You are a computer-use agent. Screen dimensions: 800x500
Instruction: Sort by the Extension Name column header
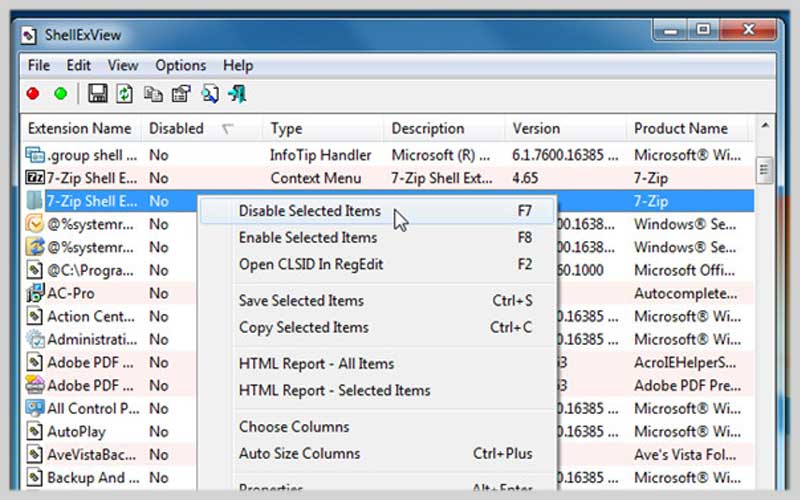coord(80,129)
